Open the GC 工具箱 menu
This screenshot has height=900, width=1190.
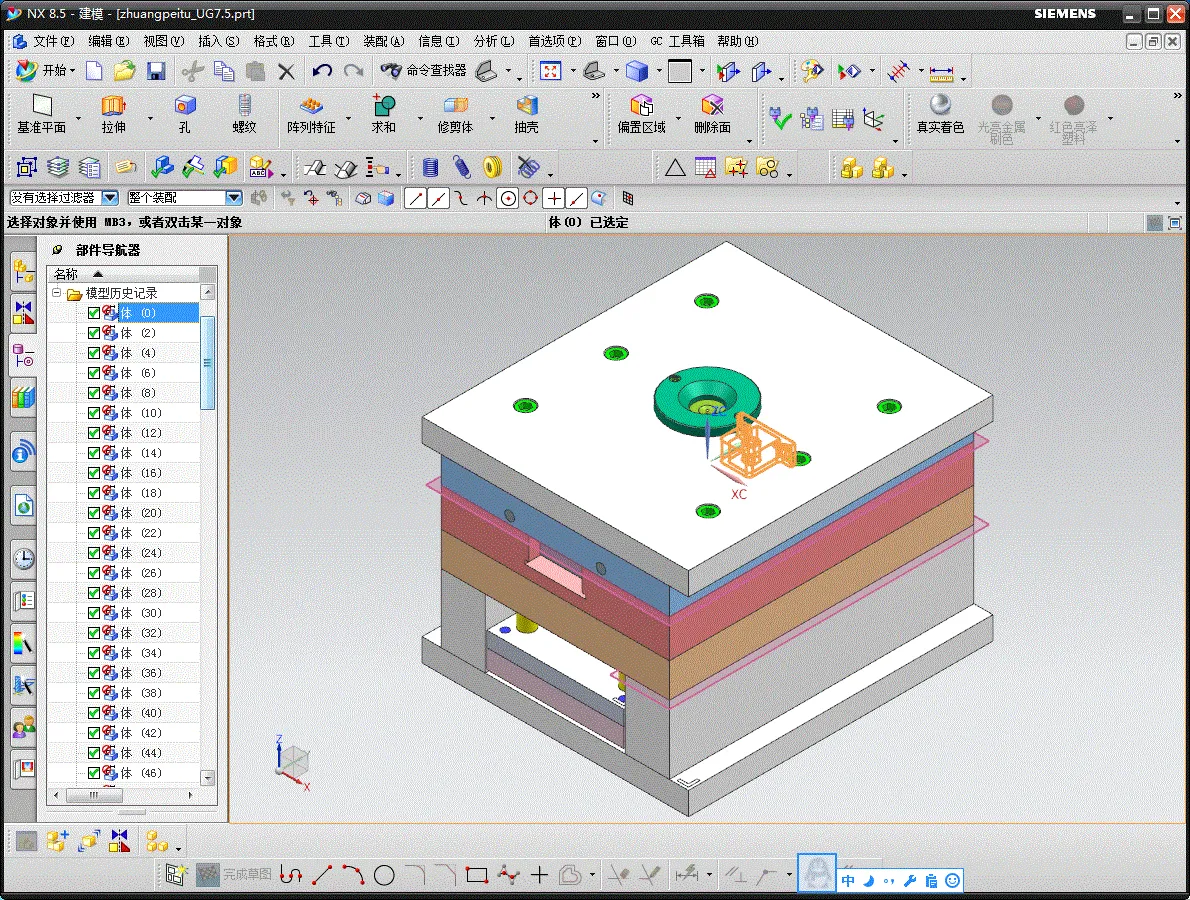(x=678, y=41)
